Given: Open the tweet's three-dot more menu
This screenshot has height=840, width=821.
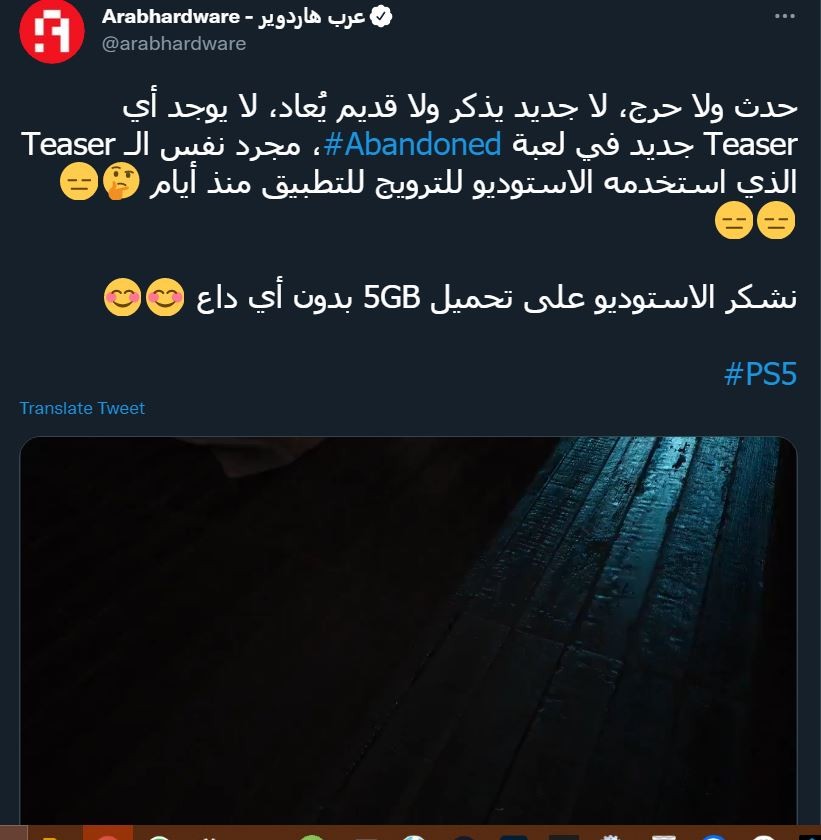Looking at the screenshot, I should click(785, 16).
